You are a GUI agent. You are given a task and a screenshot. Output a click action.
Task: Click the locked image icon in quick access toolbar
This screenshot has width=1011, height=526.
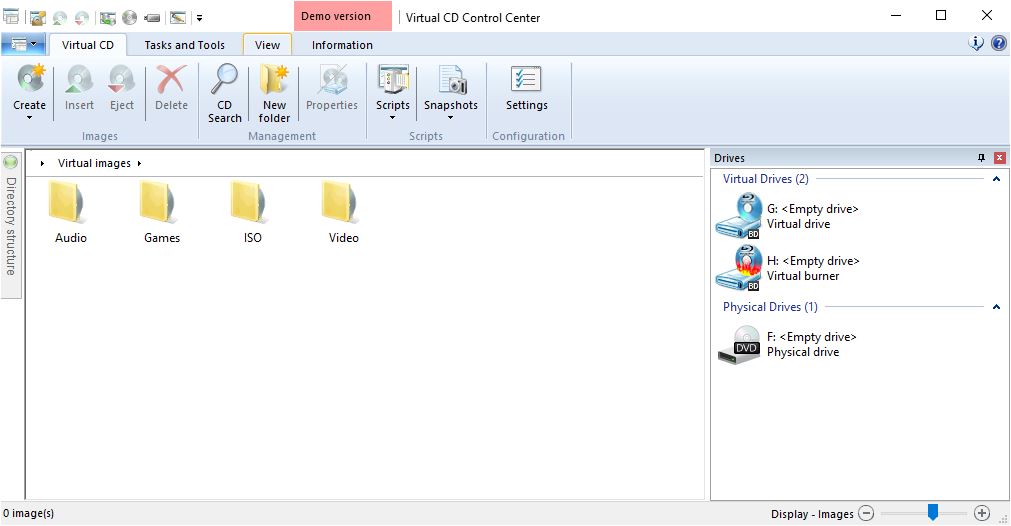coord(38,17)
